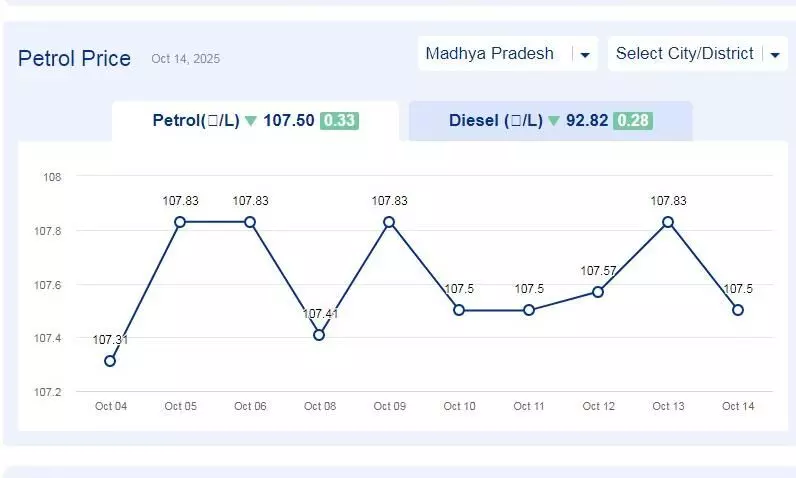Image resolution: width=796 pixels, height=478 pixels.
Task: Open the Select City/District dropdown
Action: click(x=685, y=54)
